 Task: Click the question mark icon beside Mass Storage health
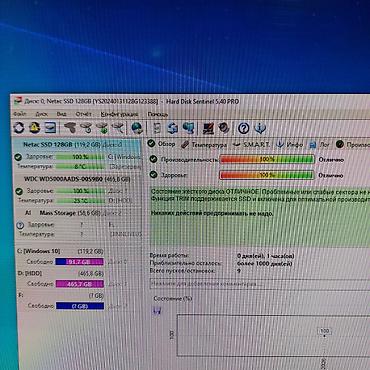[20, 225]
